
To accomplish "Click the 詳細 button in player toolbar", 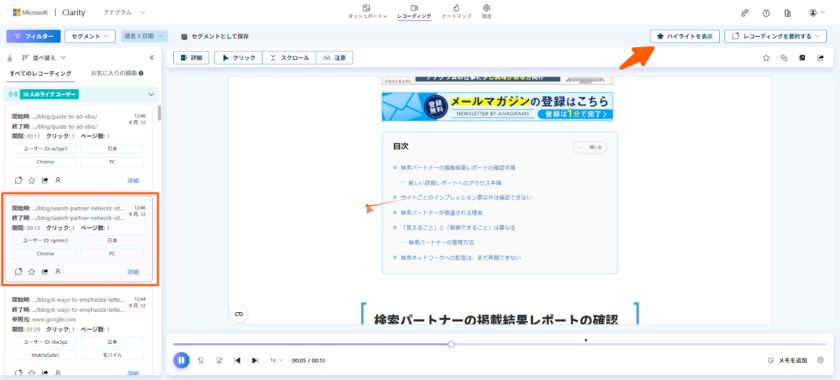I will (x=191, y=58).
